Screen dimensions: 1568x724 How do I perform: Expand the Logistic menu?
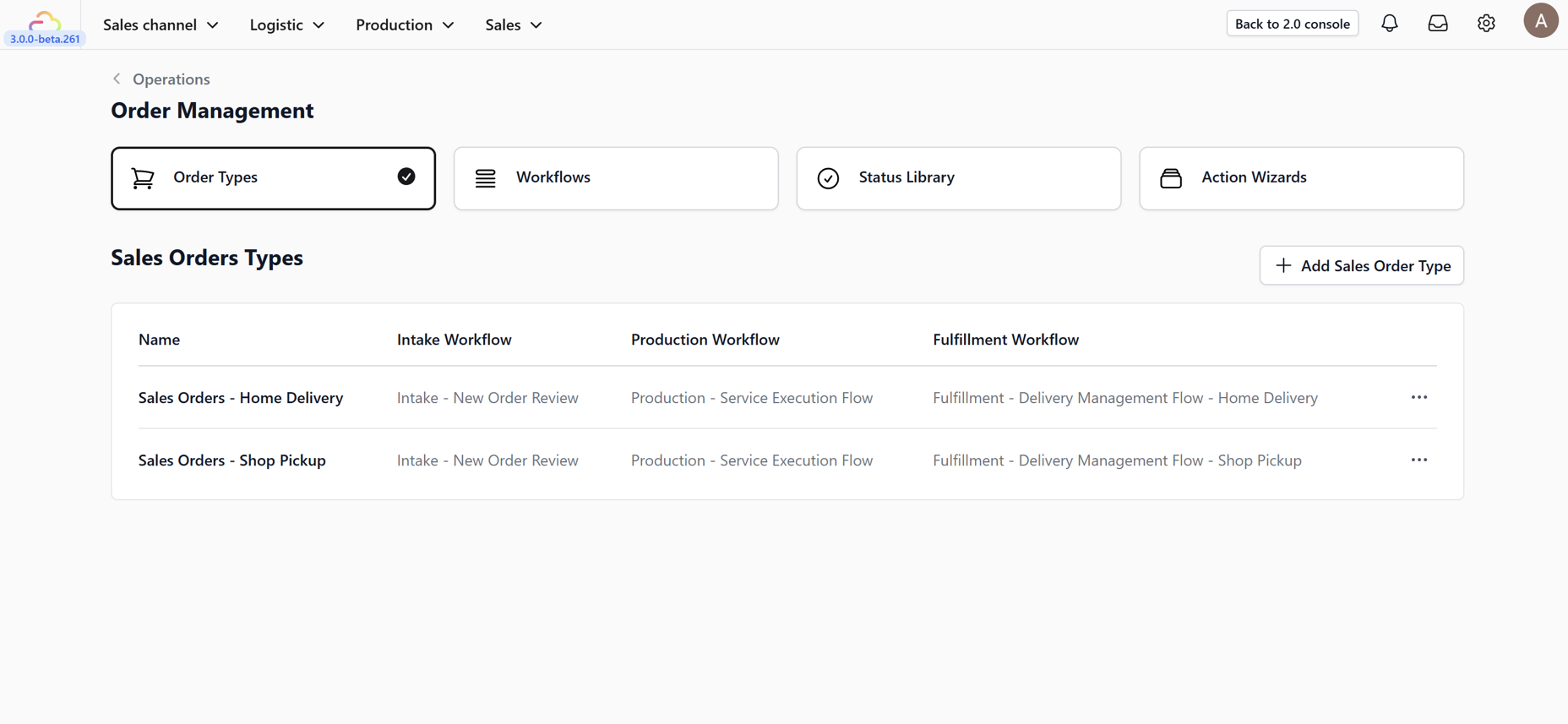[x=287, y=24]
